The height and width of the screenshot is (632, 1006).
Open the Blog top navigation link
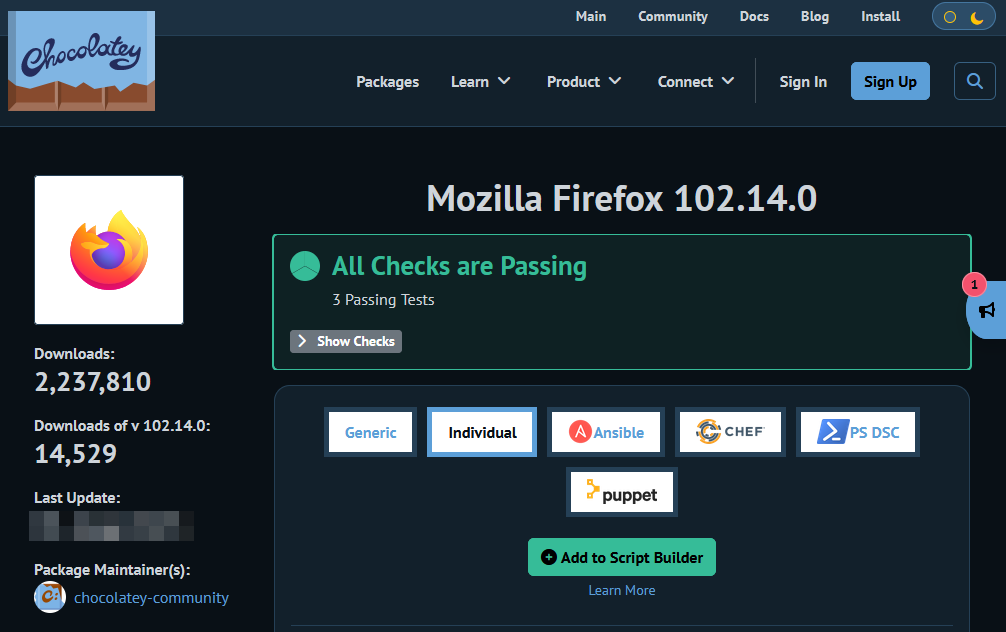click(815, 17)
